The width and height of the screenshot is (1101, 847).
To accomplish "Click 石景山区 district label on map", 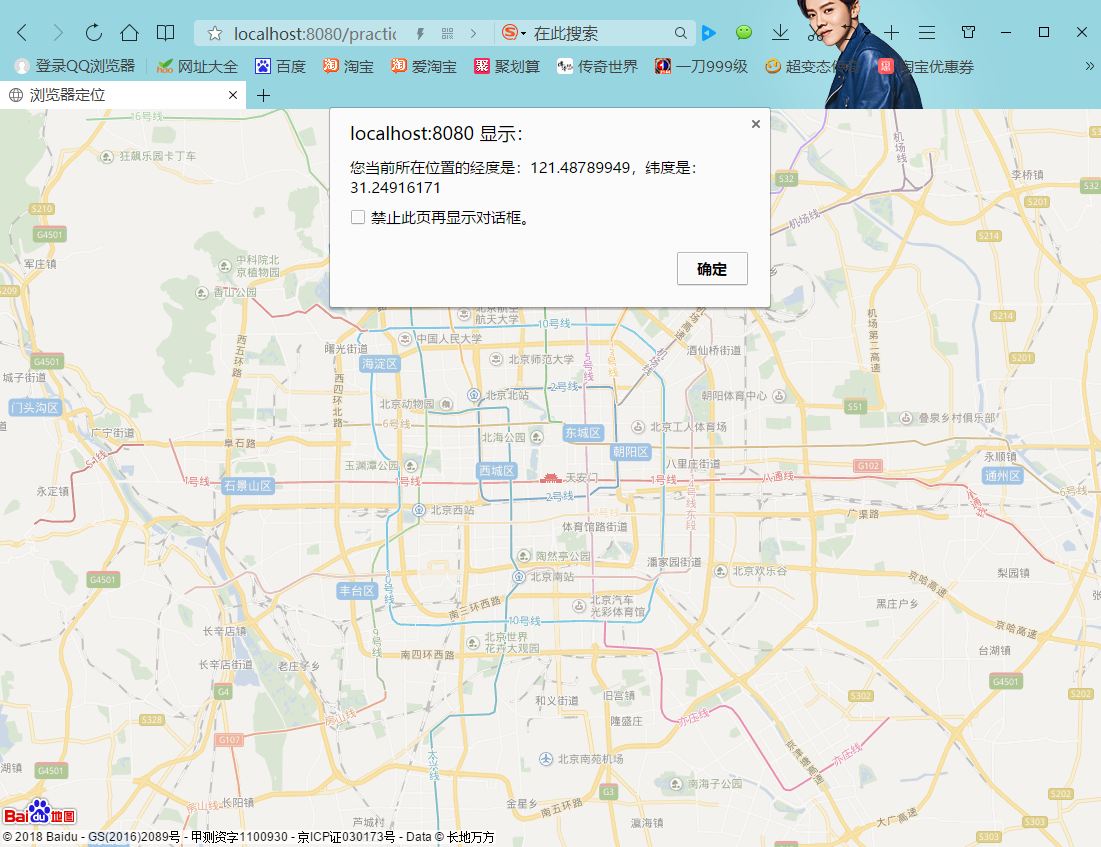I will tap(248, 486).
